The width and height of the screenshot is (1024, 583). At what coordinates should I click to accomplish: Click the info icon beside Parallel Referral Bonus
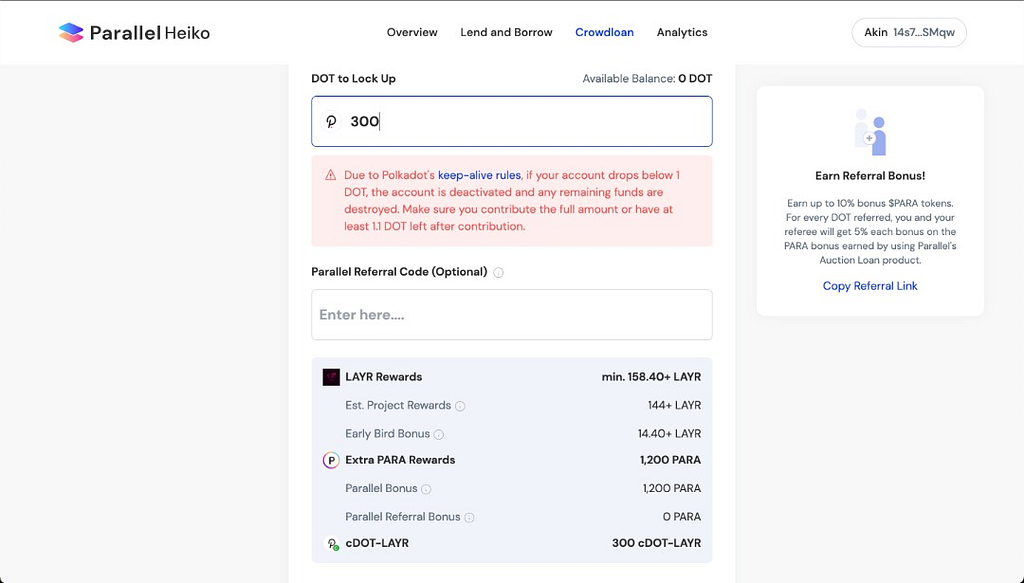click(469, 517)
